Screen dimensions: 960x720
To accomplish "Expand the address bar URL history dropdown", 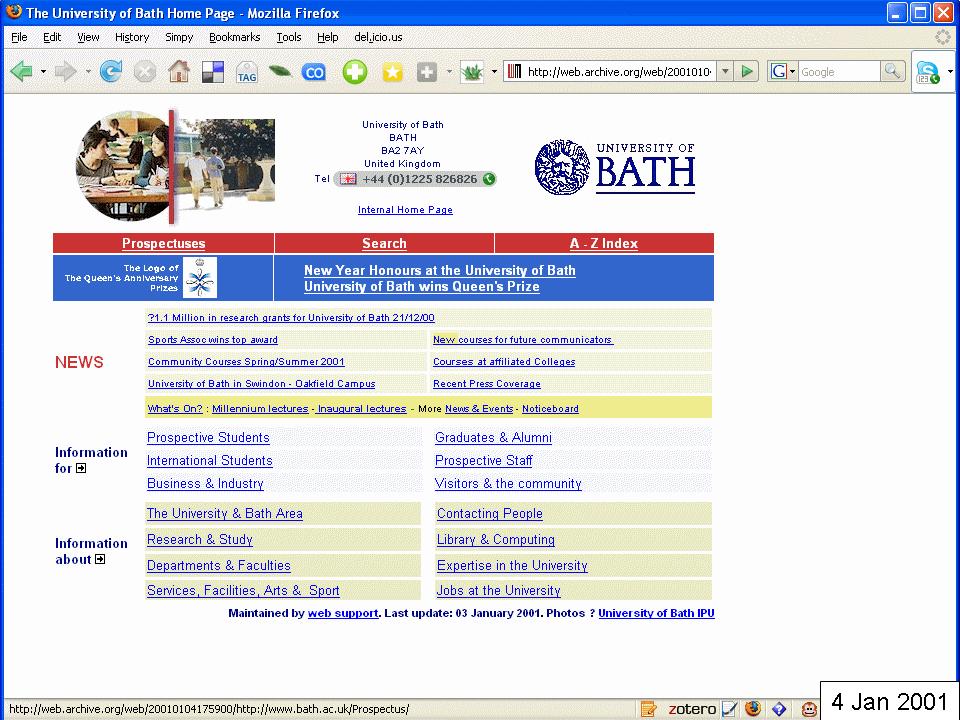I will (x=725, y=72).
